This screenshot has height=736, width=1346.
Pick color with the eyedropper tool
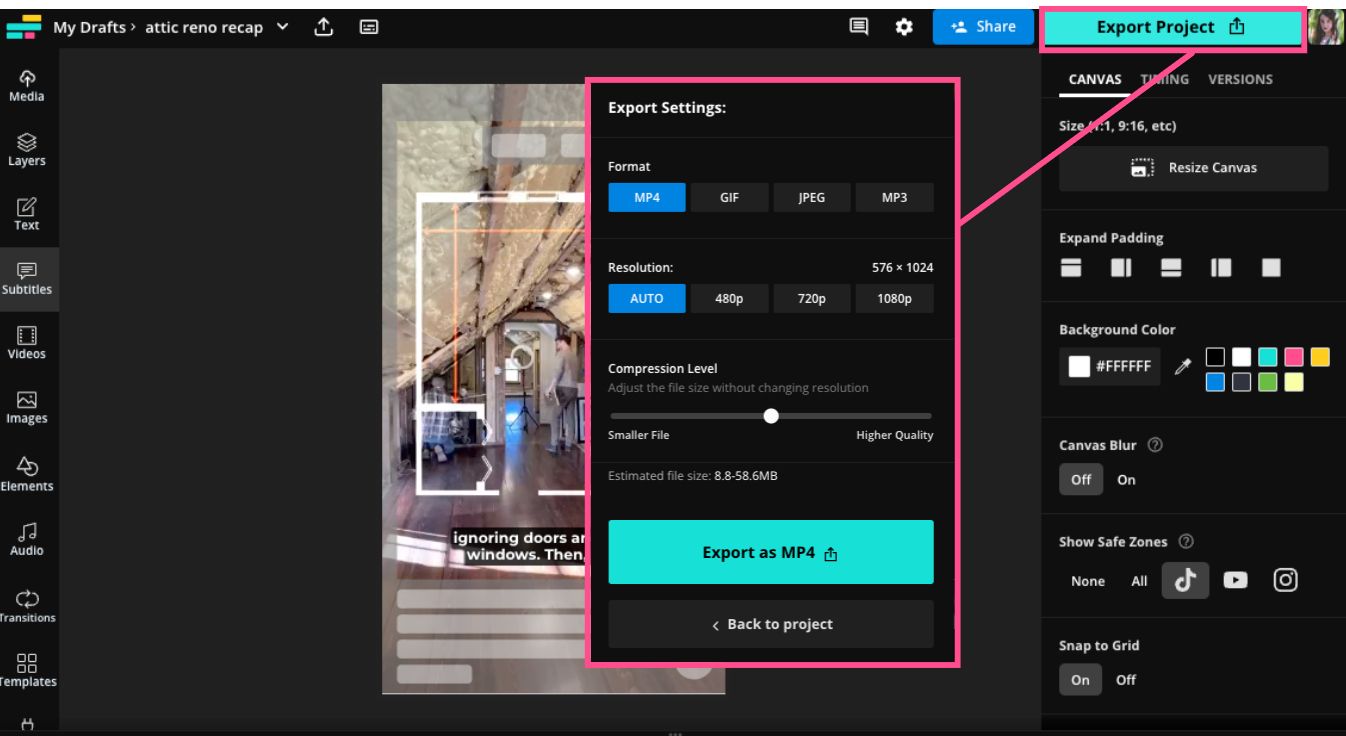(x=1183, y=367)
